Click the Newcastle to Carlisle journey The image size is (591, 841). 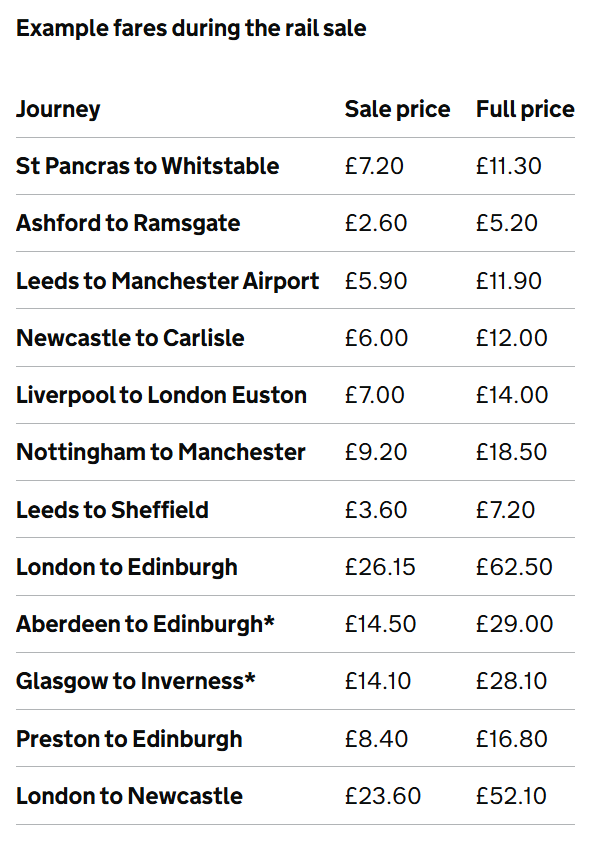pos(130,338)
